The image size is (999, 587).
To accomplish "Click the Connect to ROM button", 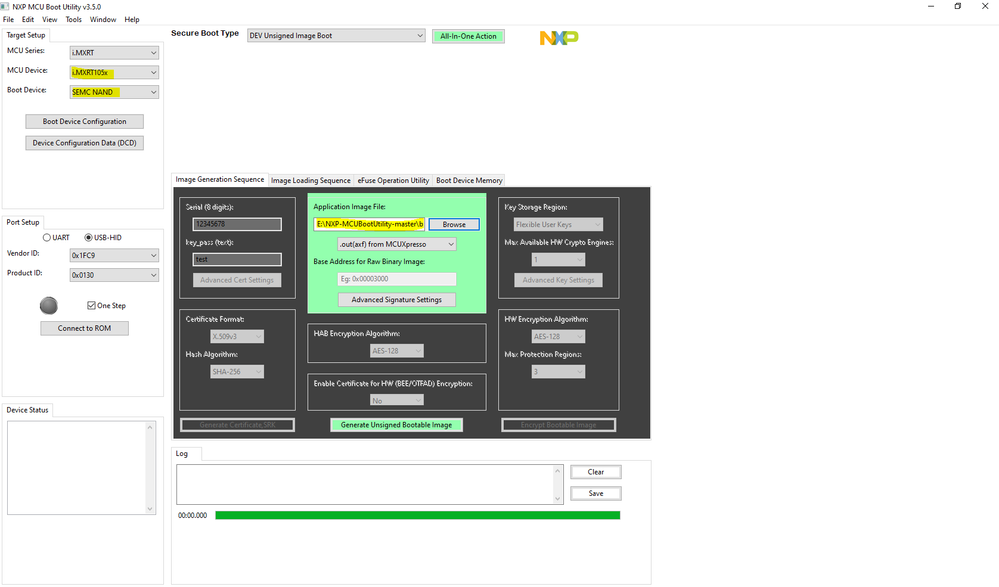I will tap(85, 328).
